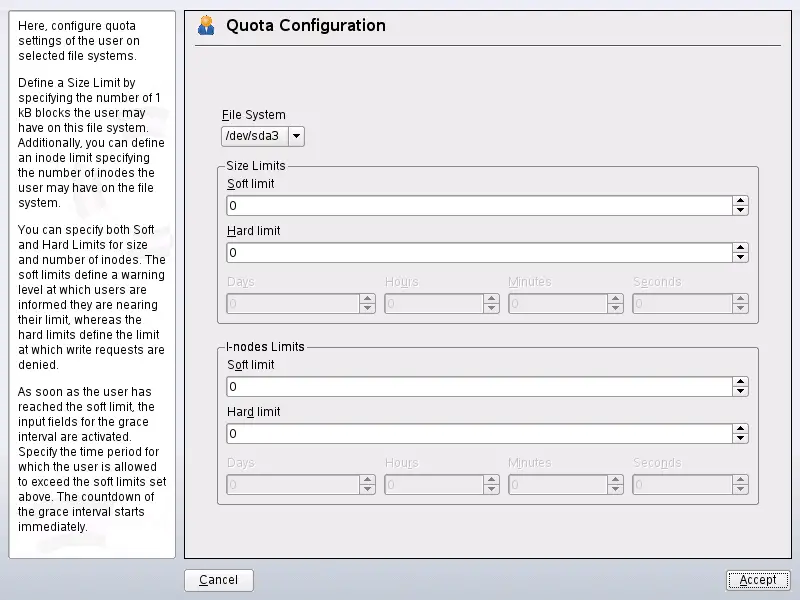
Task: Focus the I-nodes hard limit input
Action: [x=478, y=433]
